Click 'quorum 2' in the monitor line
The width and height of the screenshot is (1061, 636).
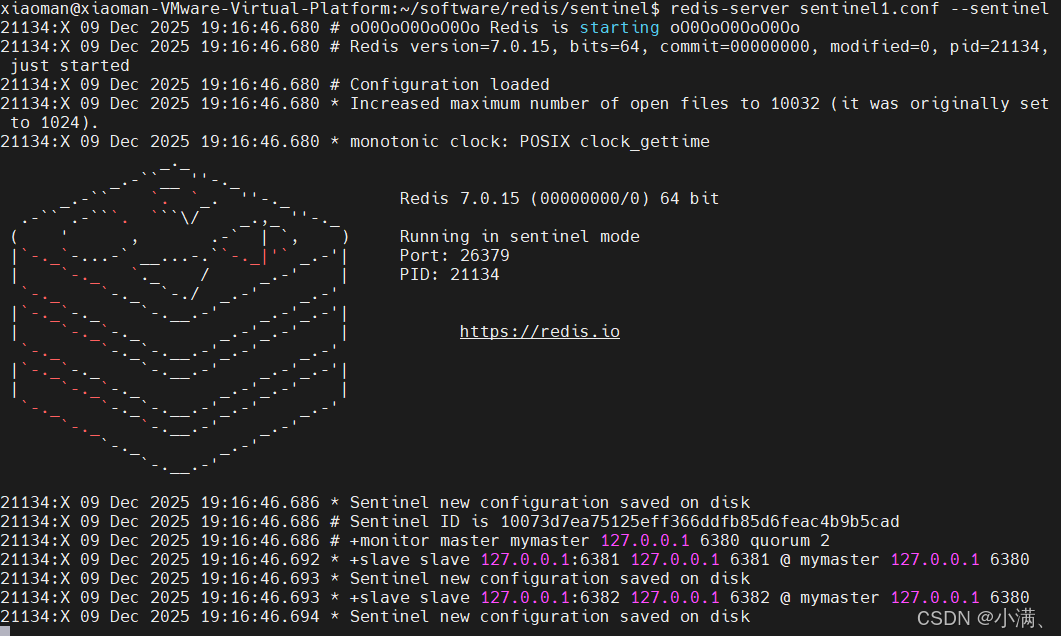coord(790,541)
